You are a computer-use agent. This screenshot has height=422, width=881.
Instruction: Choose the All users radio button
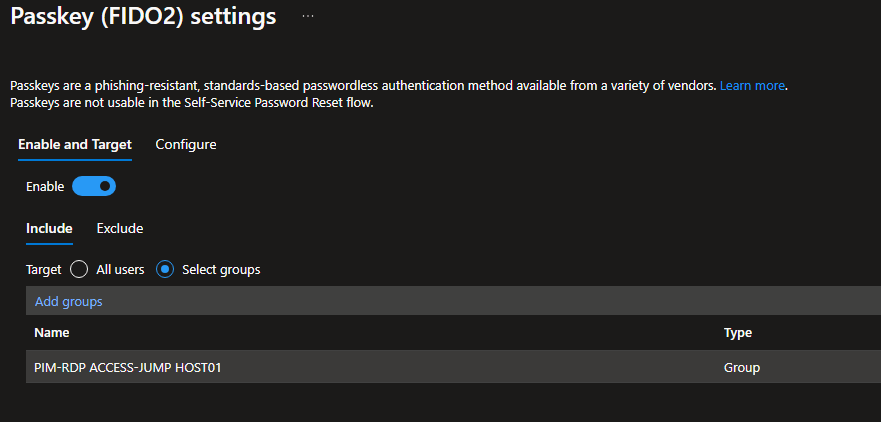(x=80, y=269)
